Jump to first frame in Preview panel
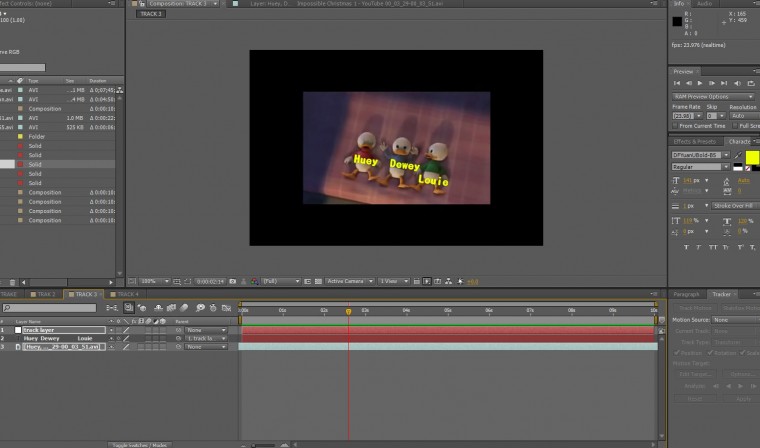 (676, 84)
